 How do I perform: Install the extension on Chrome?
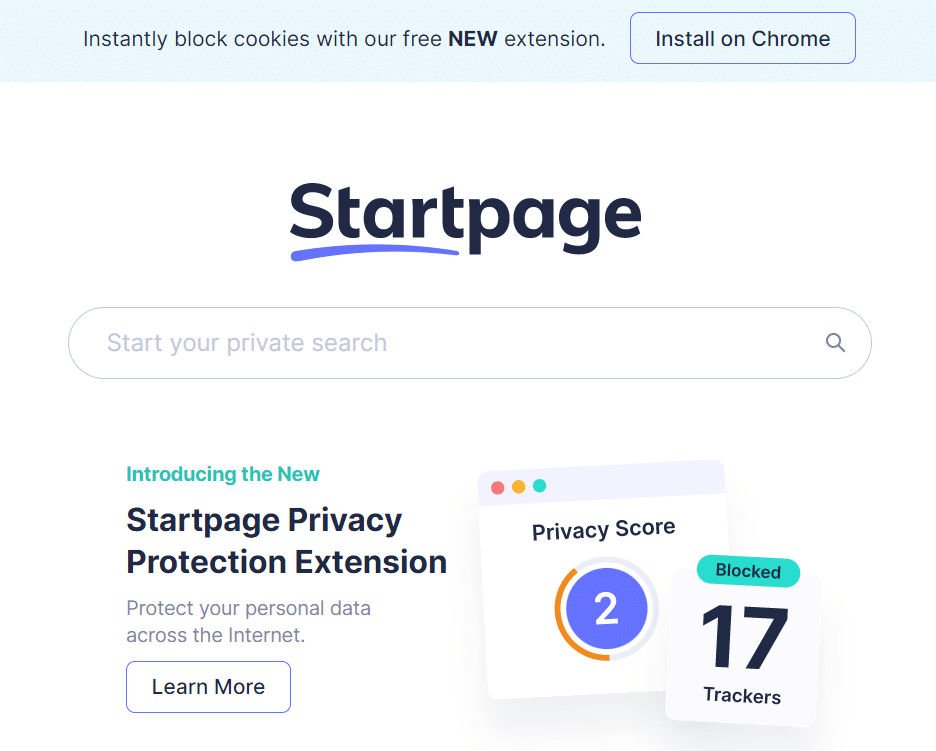point(743,38)
